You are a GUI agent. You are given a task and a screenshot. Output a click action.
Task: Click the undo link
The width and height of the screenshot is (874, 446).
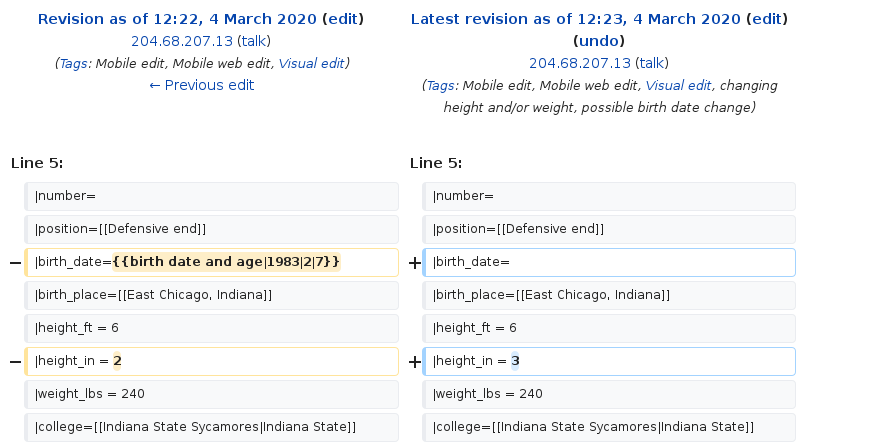pyautogui.click(x=599, y=41)
